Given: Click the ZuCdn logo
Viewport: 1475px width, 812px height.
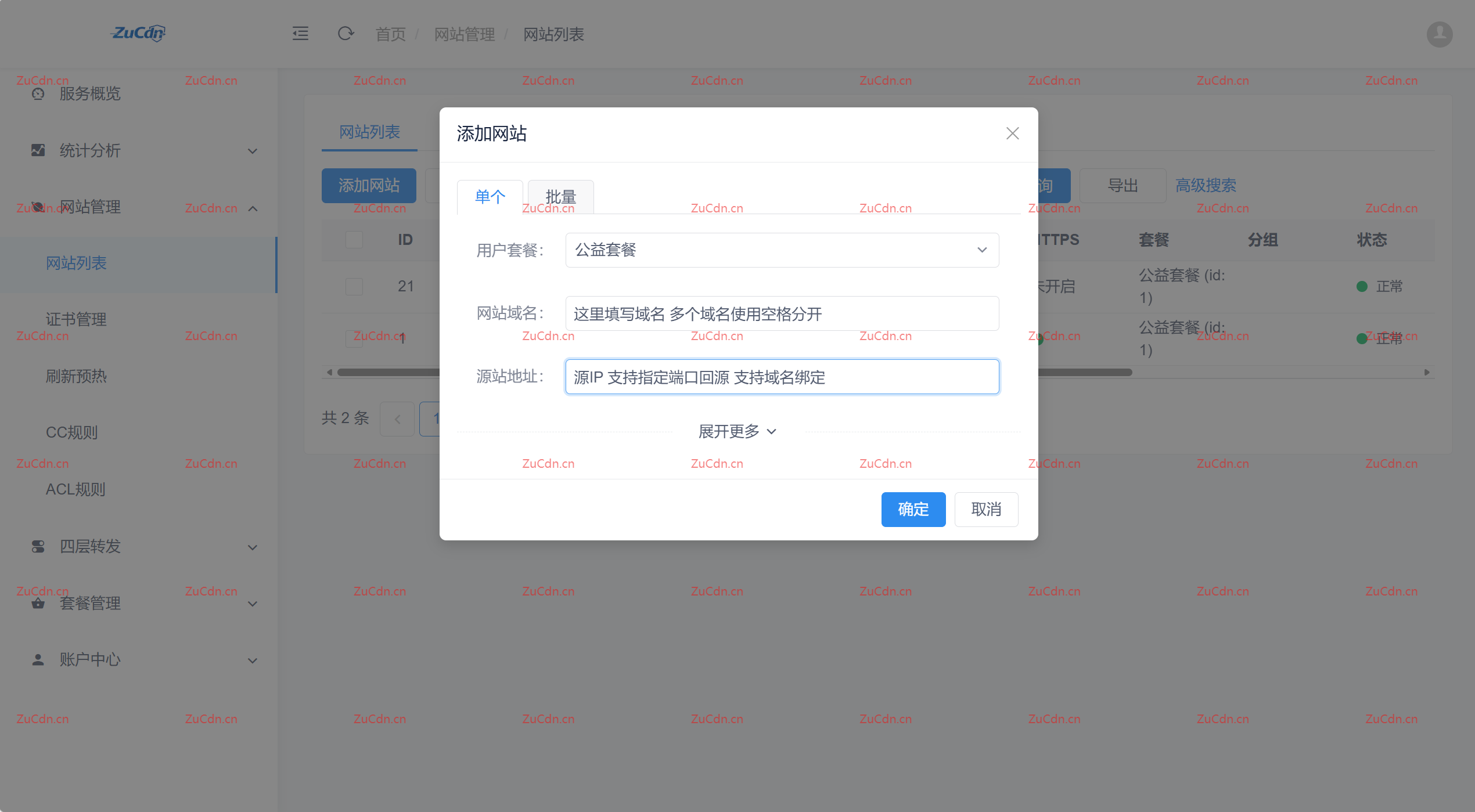Looking at the screenshot, I should tap(138, 34).
